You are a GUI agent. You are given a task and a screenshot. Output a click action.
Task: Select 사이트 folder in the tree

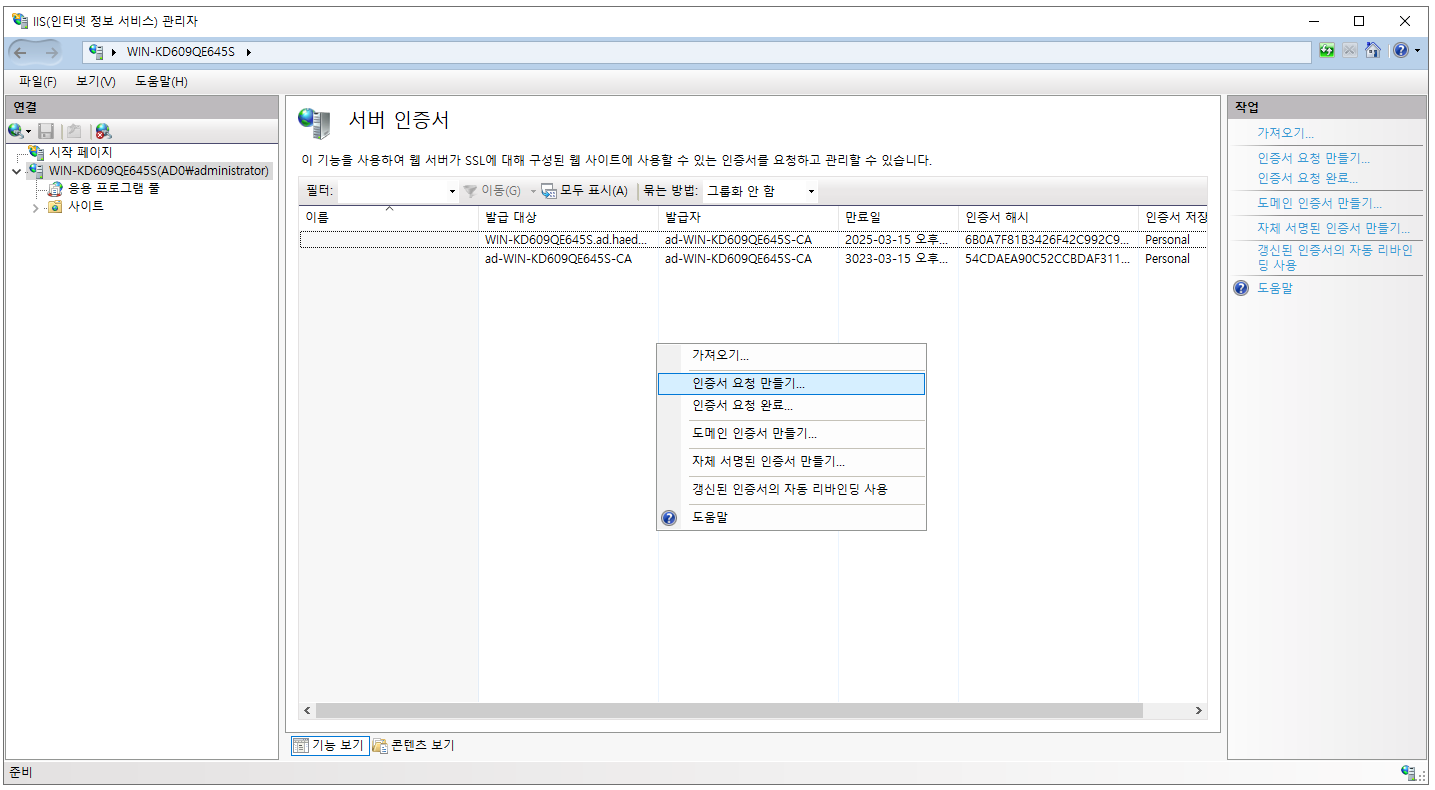(85, 206)
